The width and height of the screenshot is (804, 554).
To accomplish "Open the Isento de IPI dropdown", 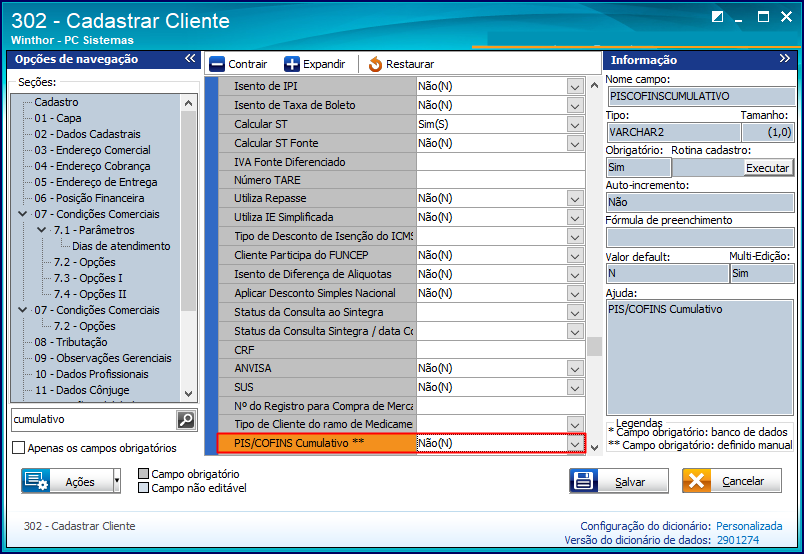I will [575, 86].
